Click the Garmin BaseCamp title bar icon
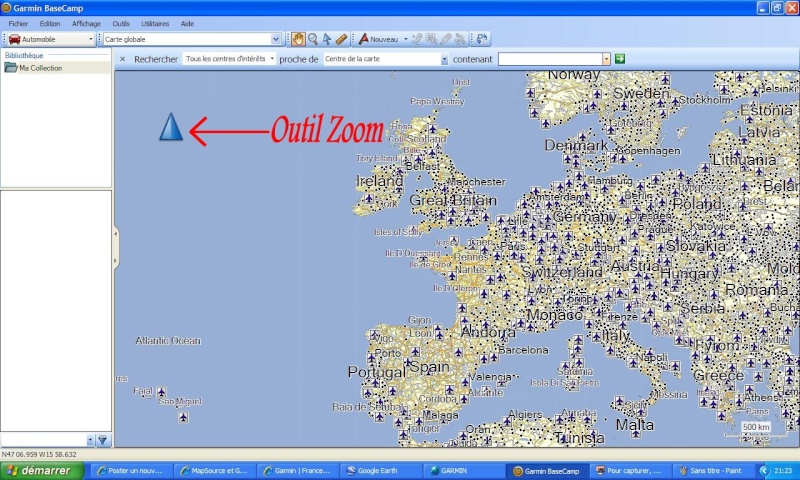The height and width of the screenshot is (480, 800). (6, 8)
